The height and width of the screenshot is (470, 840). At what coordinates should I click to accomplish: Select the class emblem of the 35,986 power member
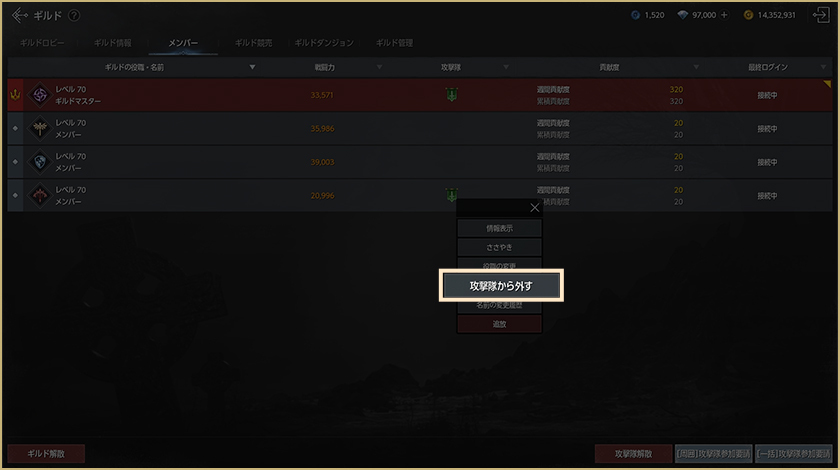point(40,129)
